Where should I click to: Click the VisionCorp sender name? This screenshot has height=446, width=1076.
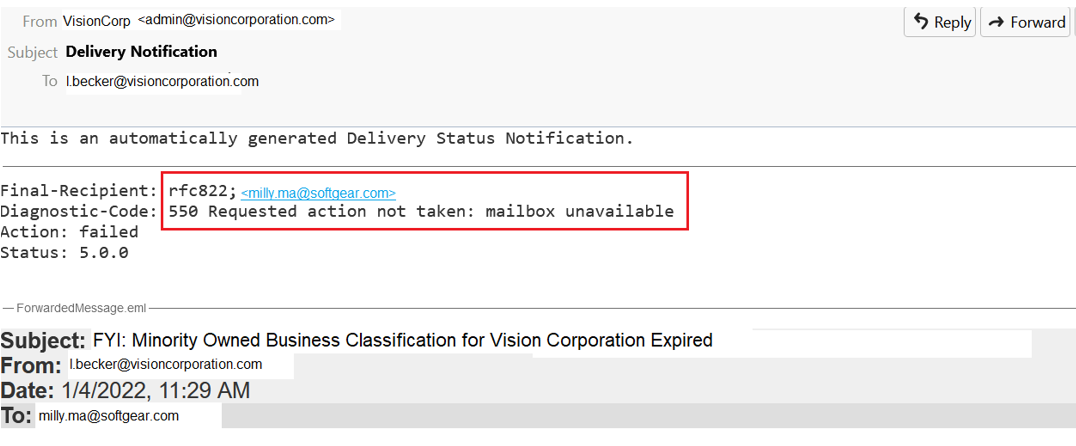coord(96,21)
